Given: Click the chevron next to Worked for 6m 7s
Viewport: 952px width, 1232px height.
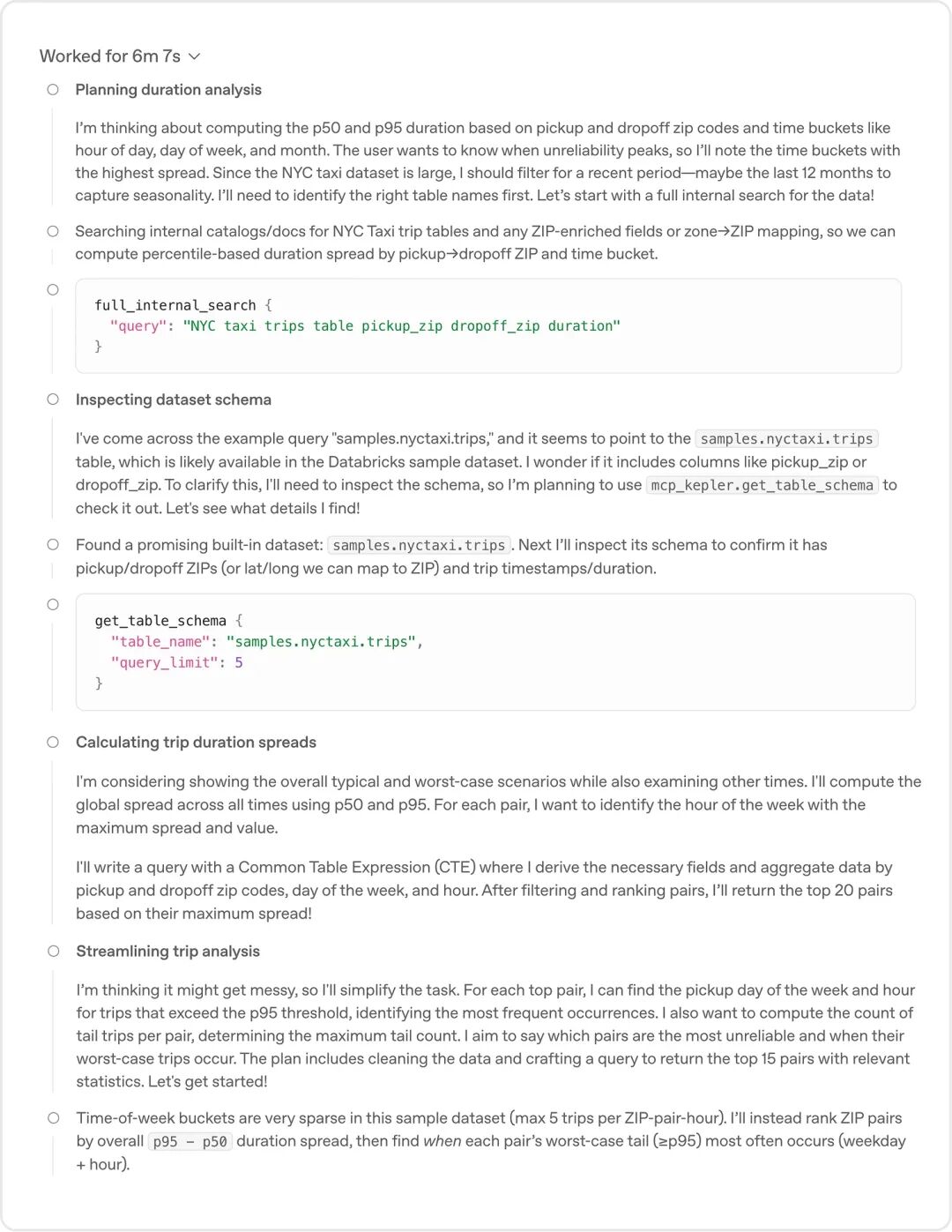Looking at the screenshot, I should 194,56.
